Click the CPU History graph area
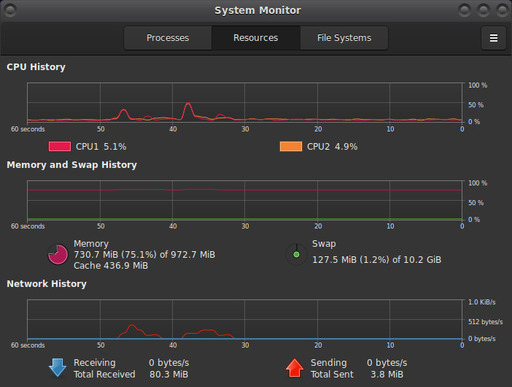Viewport: 512px width, 387px height. click(245, 103)
